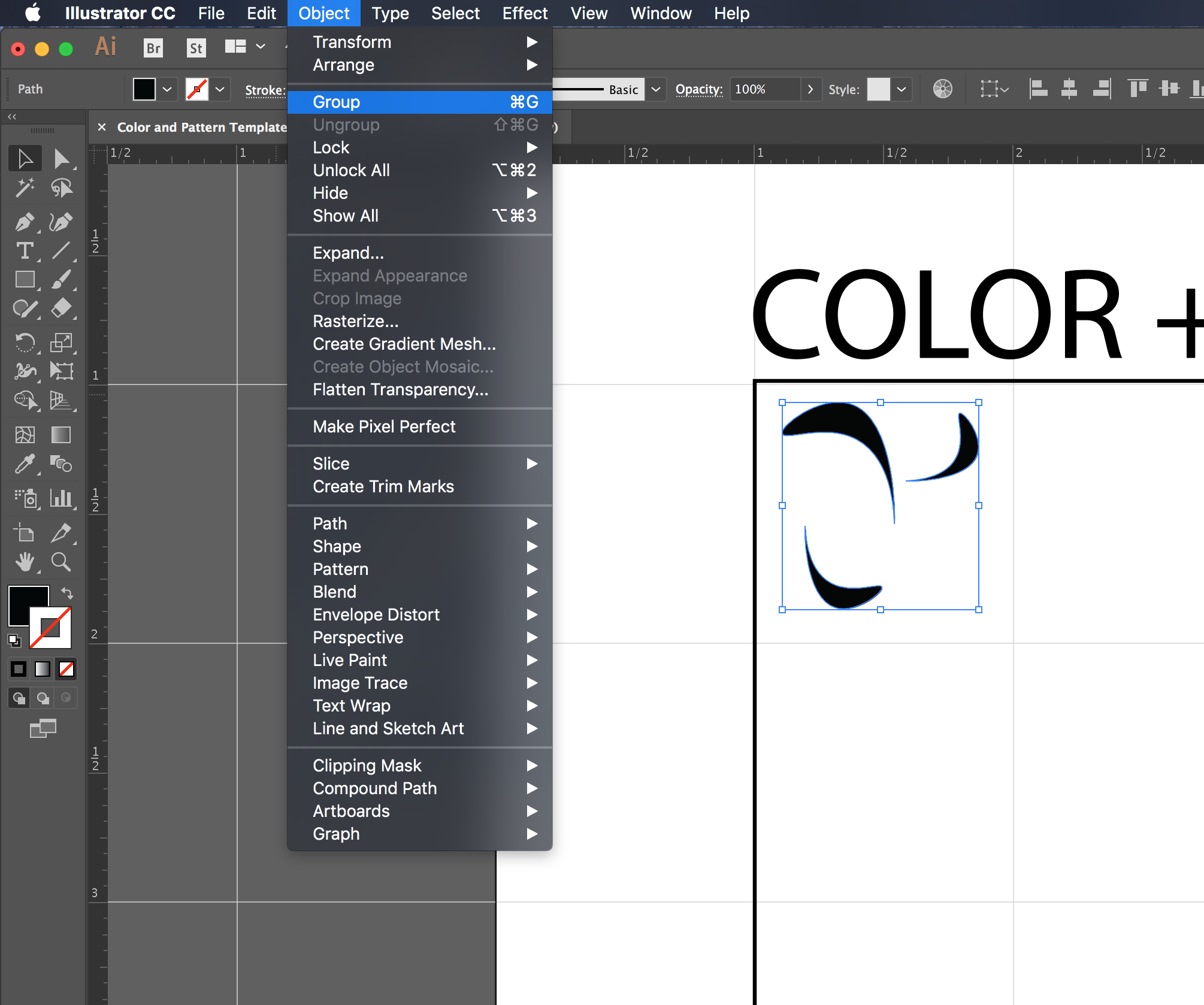Select the Rotate tool
Image resolution: width=1204 pixels, height=1005 pixels.
click(25, 343)
